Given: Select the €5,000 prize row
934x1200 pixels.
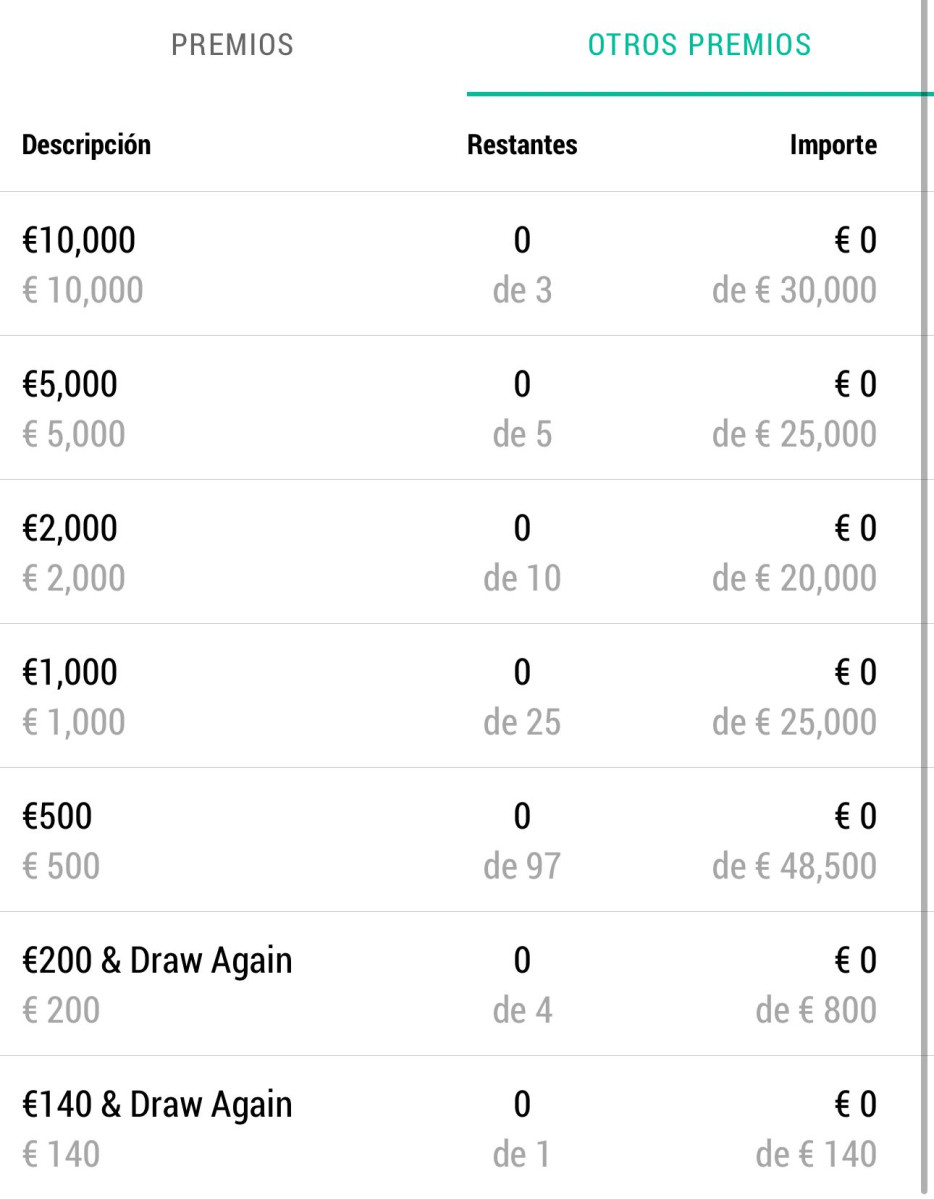Looking at the screenshot, I should pos(460,408).
